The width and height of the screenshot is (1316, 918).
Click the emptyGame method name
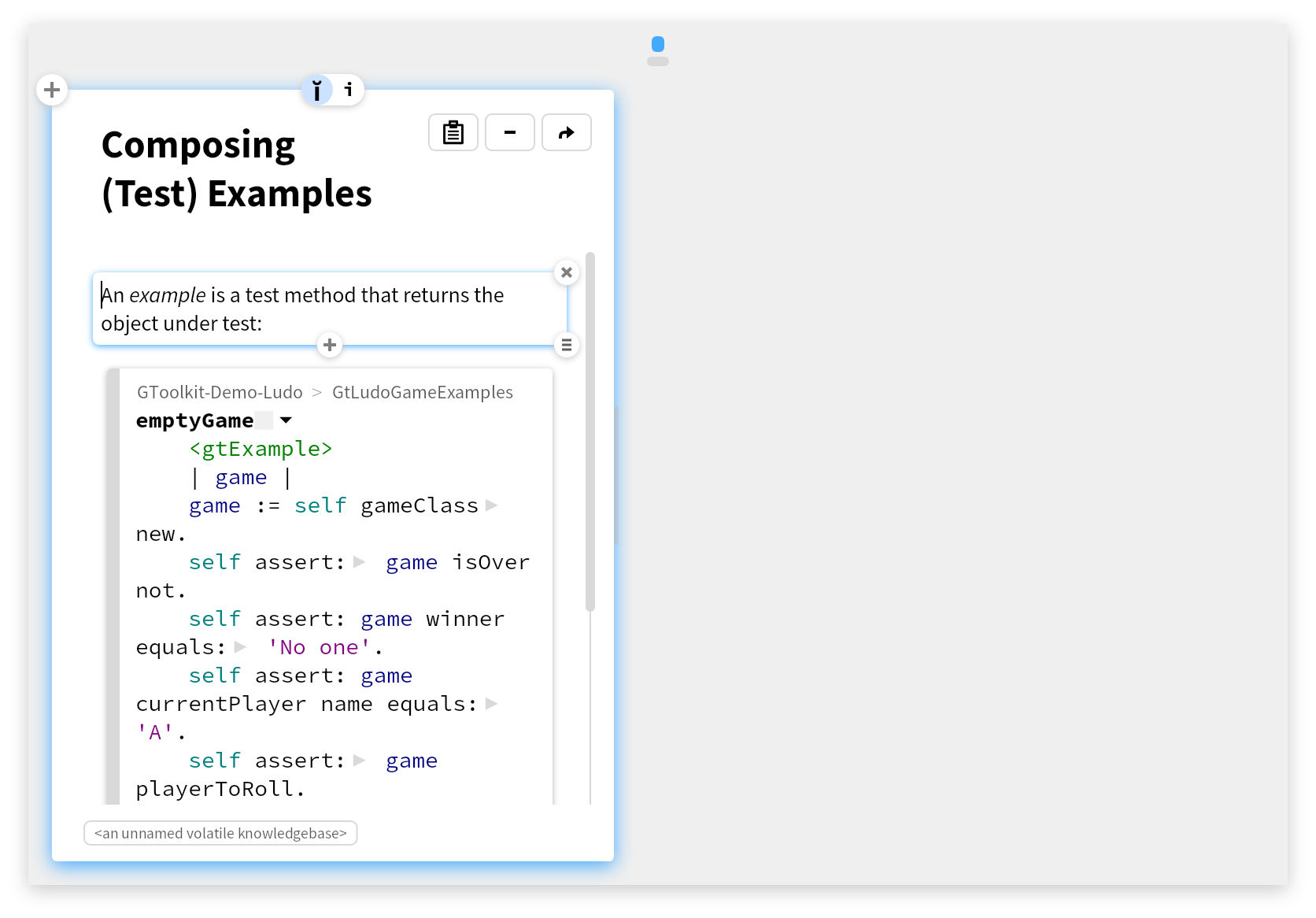click(x=194, y=420)
